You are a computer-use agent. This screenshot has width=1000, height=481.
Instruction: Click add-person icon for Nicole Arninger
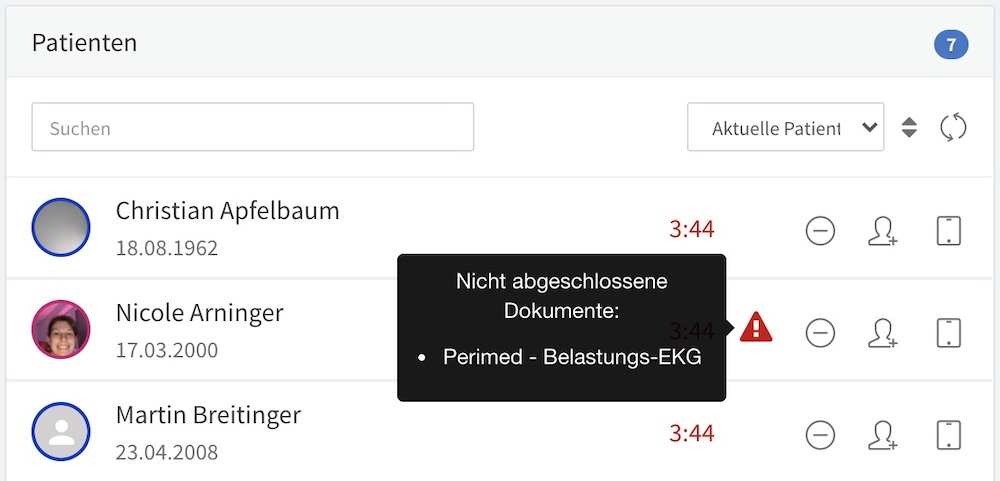tap(883, 333)
